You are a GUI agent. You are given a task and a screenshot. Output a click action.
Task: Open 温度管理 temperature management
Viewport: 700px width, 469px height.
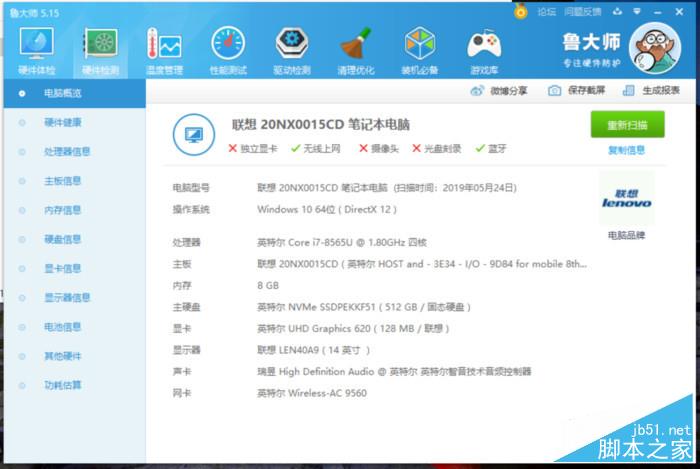(x=164, y=50)
